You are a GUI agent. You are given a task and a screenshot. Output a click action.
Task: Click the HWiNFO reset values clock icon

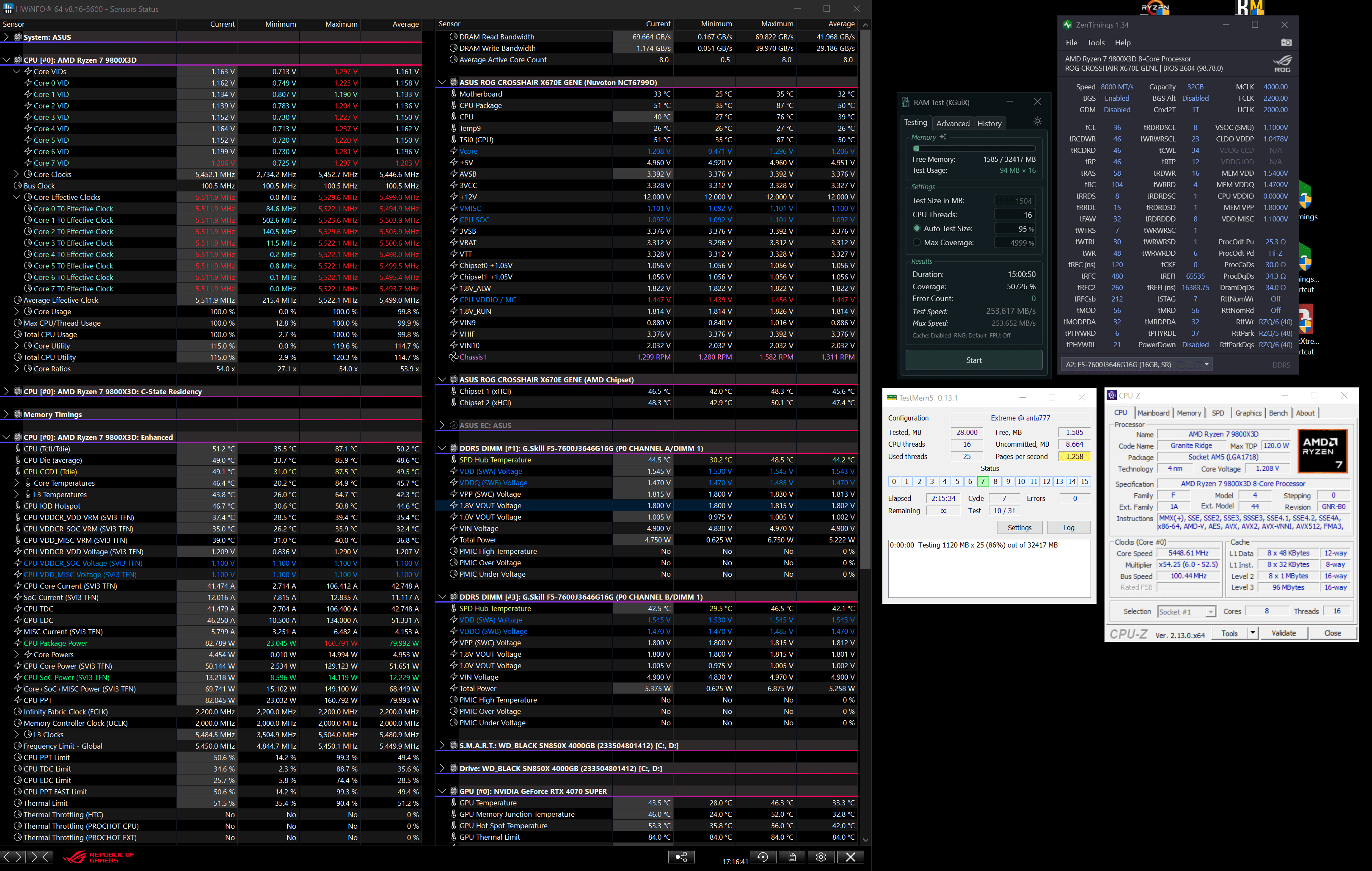click(x=762, y=857)
